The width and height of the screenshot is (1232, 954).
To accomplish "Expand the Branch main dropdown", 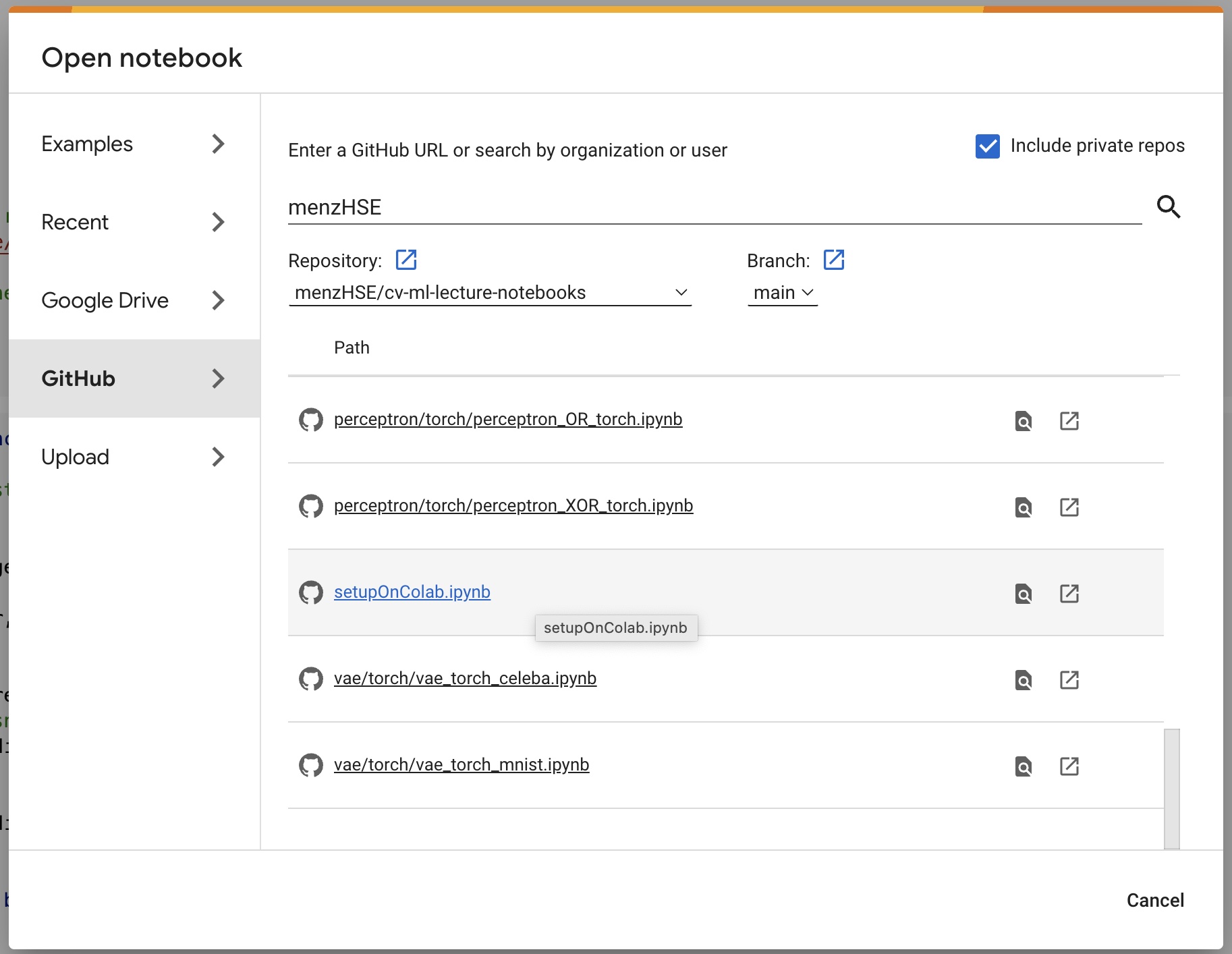I will pos(783,293).
